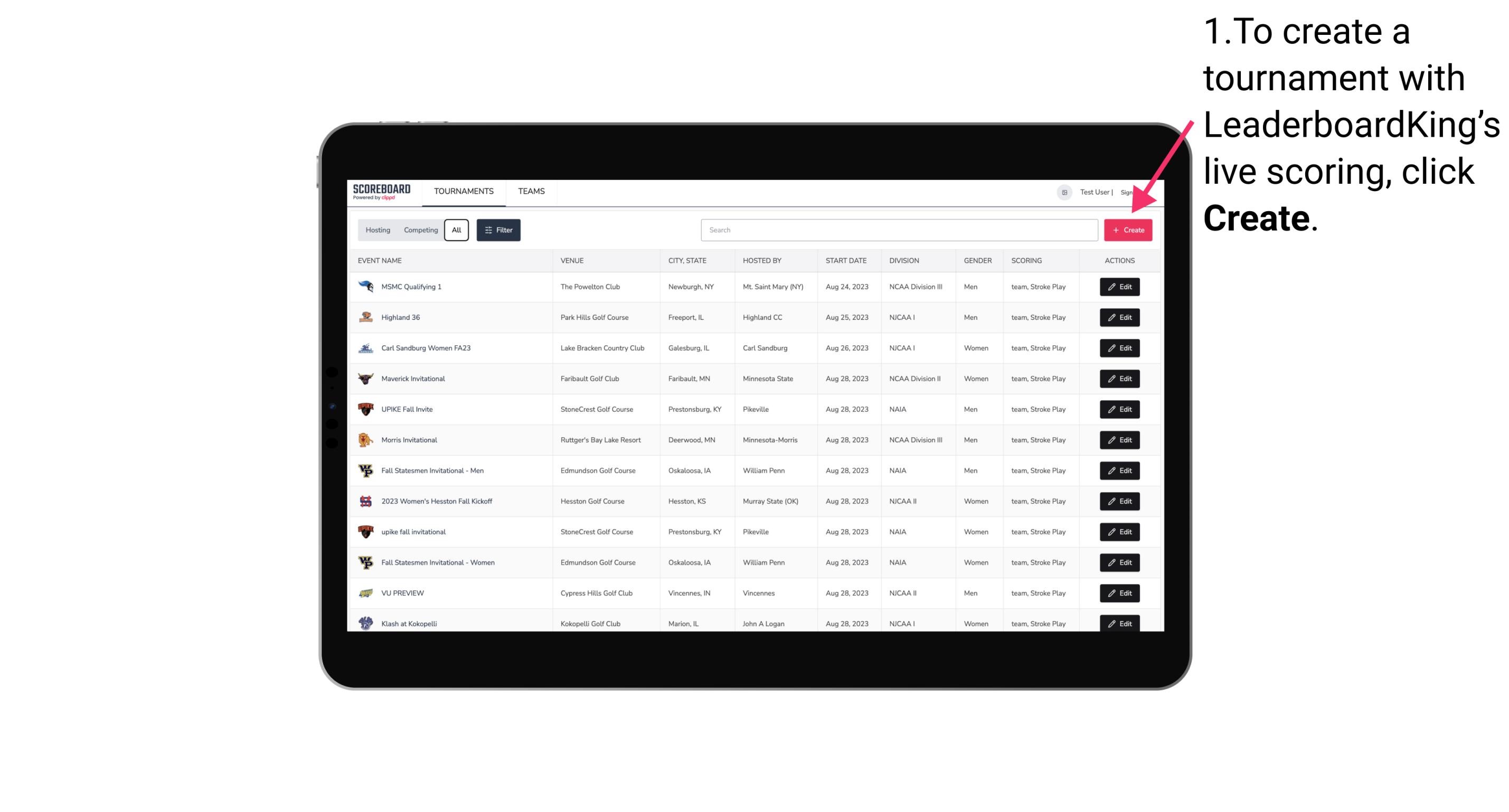The image size is (1509, 812).
Task: Click the Edit icon for Highland 36
Action: pos(1119,317)
